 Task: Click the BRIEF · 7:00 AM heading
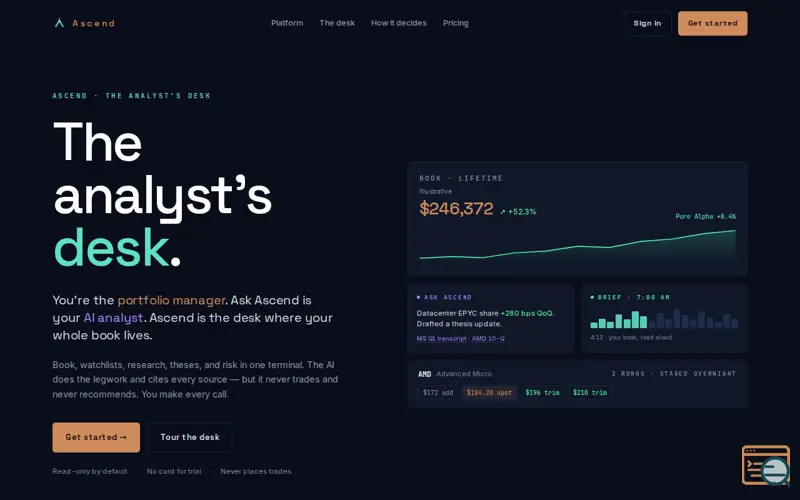tap(634, 297)
